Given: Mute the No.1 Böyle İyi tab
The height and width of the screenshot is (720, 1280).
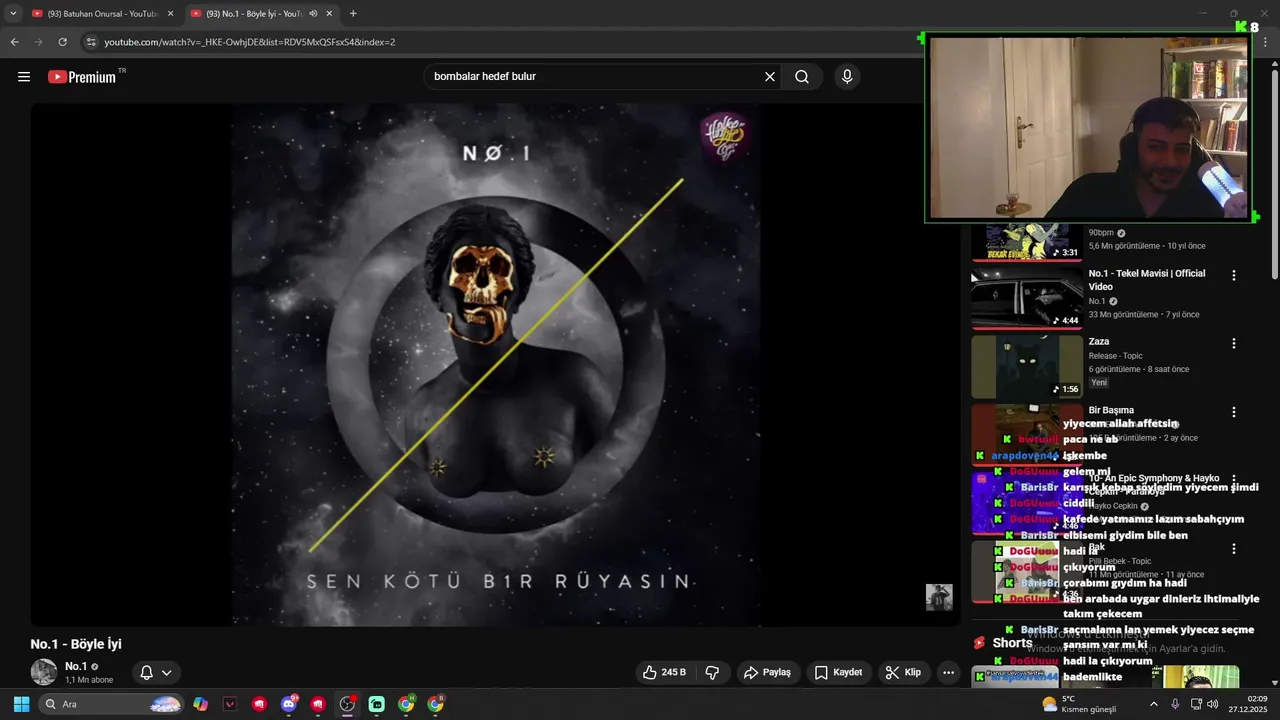Looking at the screenshot, I should click(314, 14).
